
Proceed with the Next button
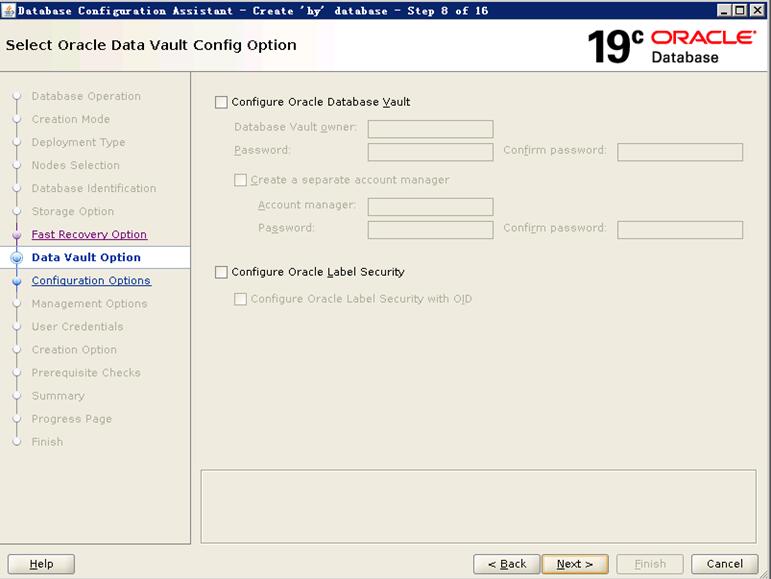coord(575,564)
